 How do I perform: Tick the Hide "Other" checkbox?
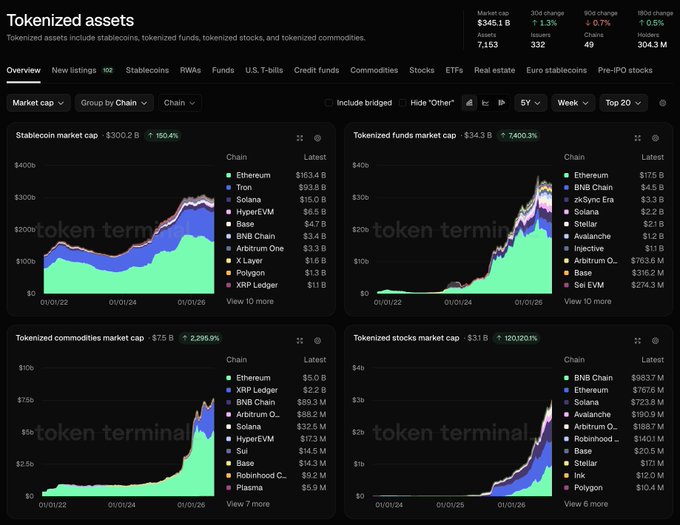[x=402, y=103]
